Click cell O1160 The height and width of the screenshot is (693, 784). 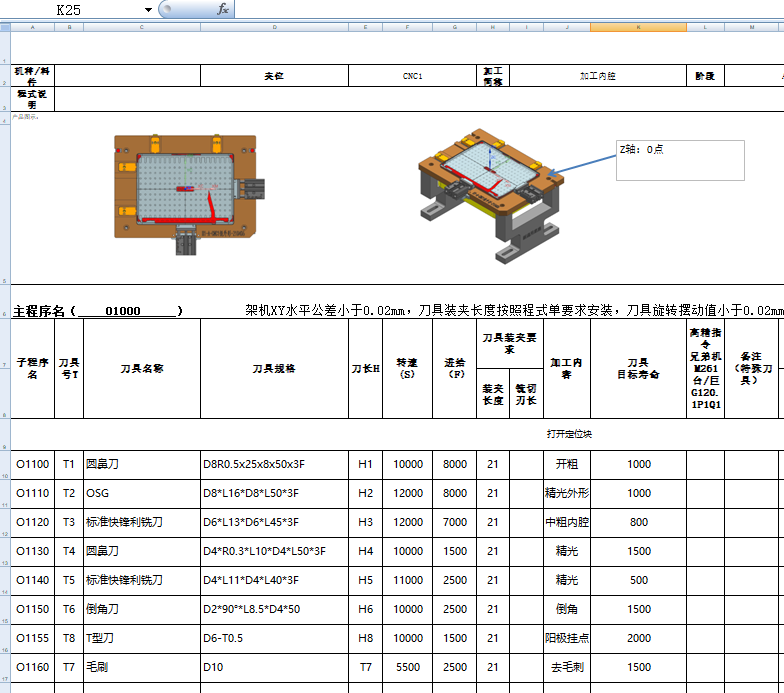[32, 668]
